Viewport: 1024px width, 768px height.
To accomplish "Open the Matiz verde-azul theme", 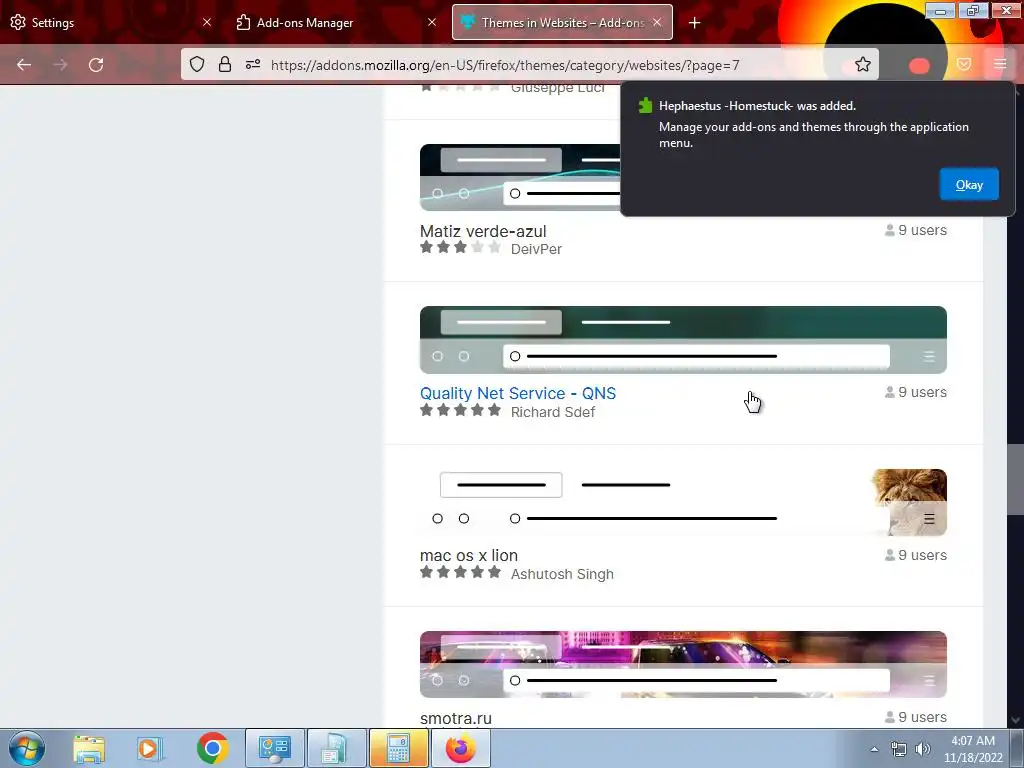I will coord(483,231).
